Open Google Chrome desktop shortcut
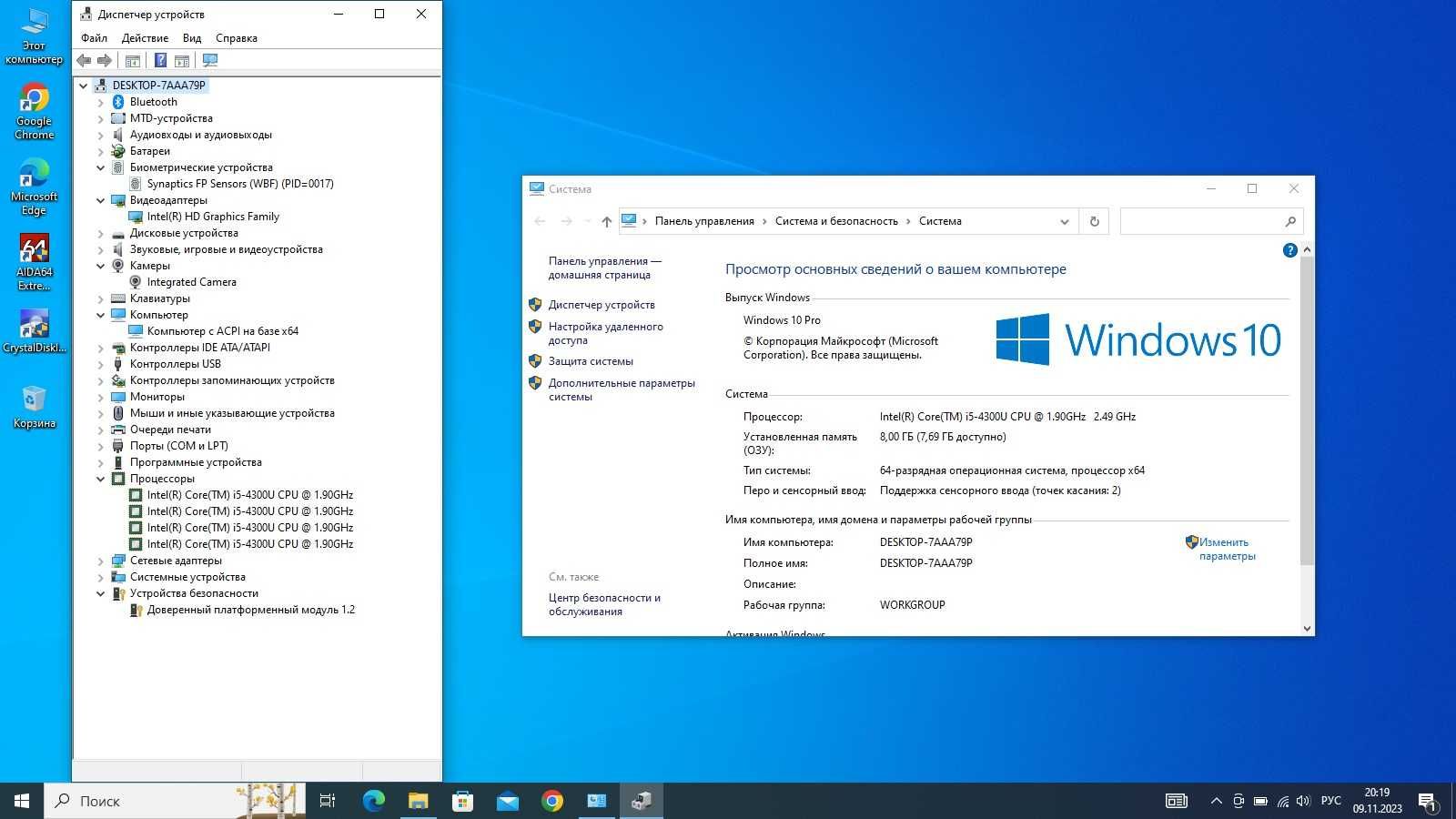The width and height of the screenshot is (1456, 819). [x=34, y=111]
